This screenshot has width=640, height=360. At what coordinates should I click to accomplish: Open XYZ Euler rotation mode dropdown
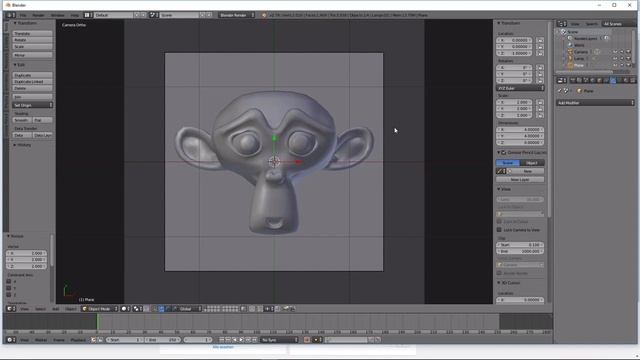[520, 88]
